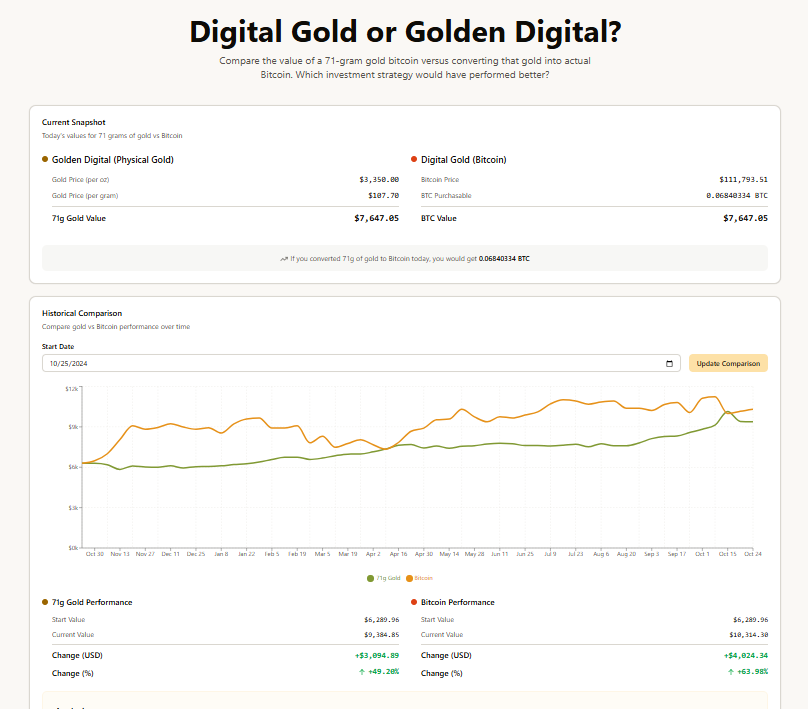Click the dot beside Bitcoin Performance heading
This screenshot has height=709, width=808.
click(414, 602)
